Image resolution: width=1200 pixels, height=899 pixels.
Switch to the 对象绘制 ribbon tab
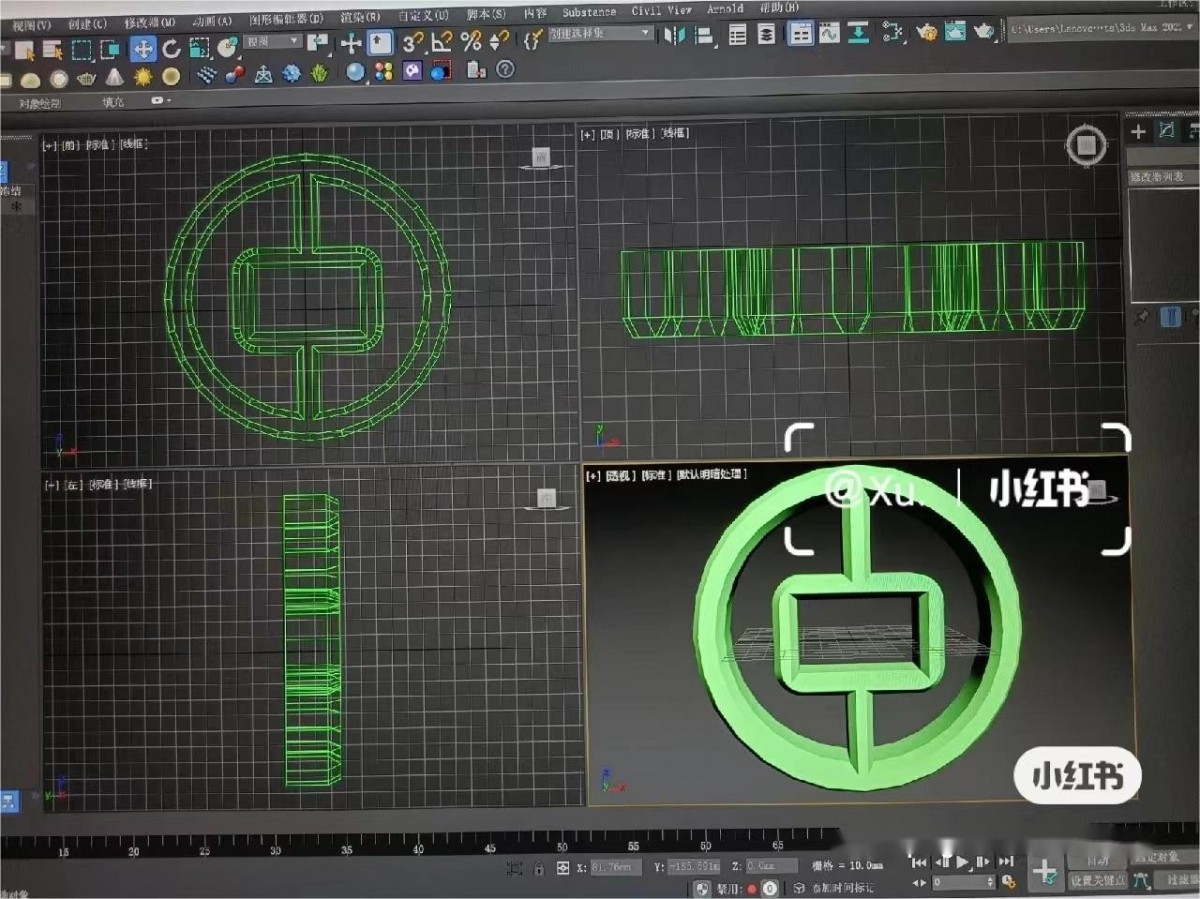41,103
